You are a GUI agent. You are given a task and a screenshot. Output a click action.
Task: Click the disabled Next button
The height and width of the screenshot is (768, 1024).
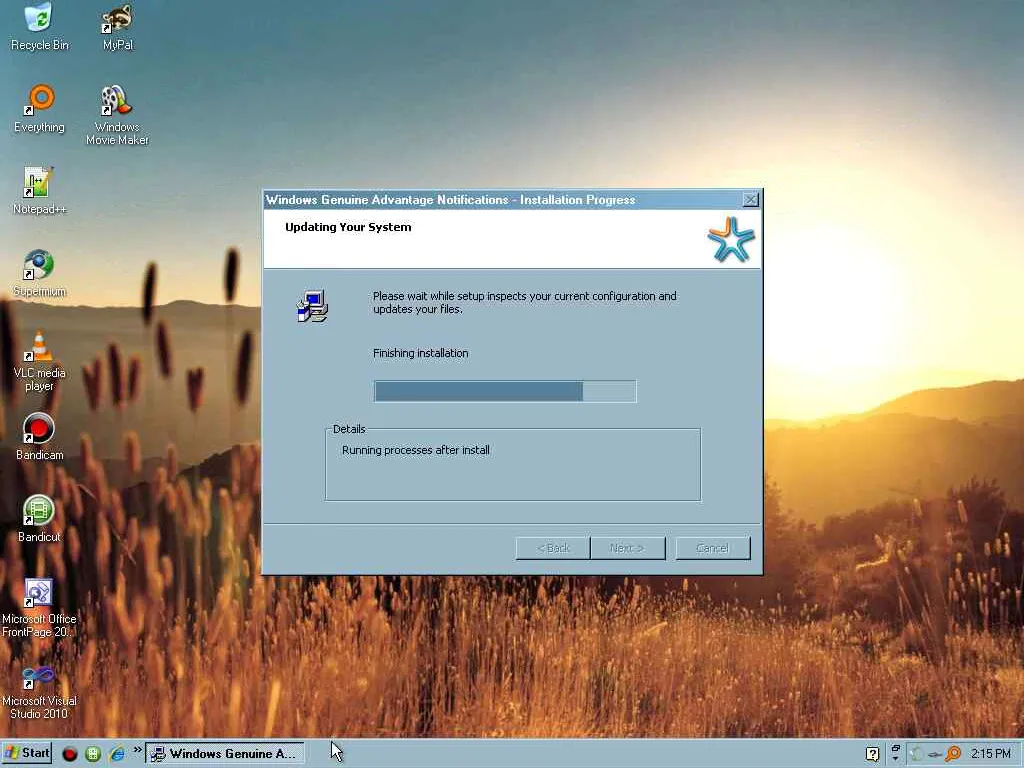(x=628, y=548)
